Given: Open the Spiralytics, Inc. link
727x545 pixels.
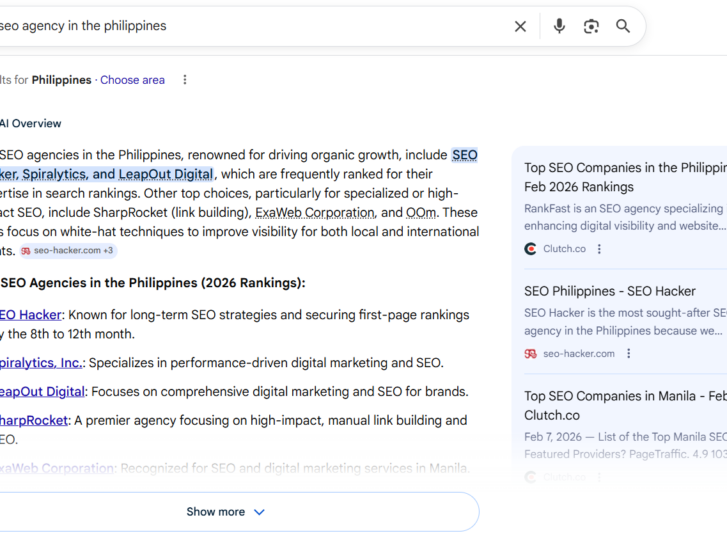Looking at the screenshot, I should pos(42,363).
